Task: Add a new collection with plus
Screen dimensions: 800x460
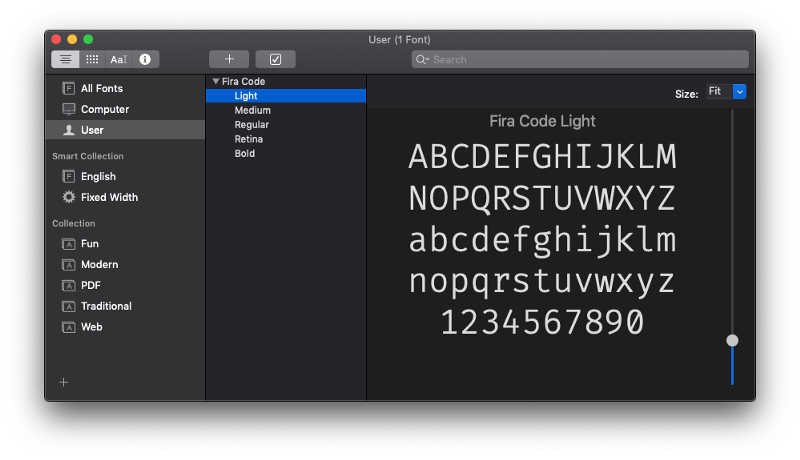Action: tap(64, 382)
